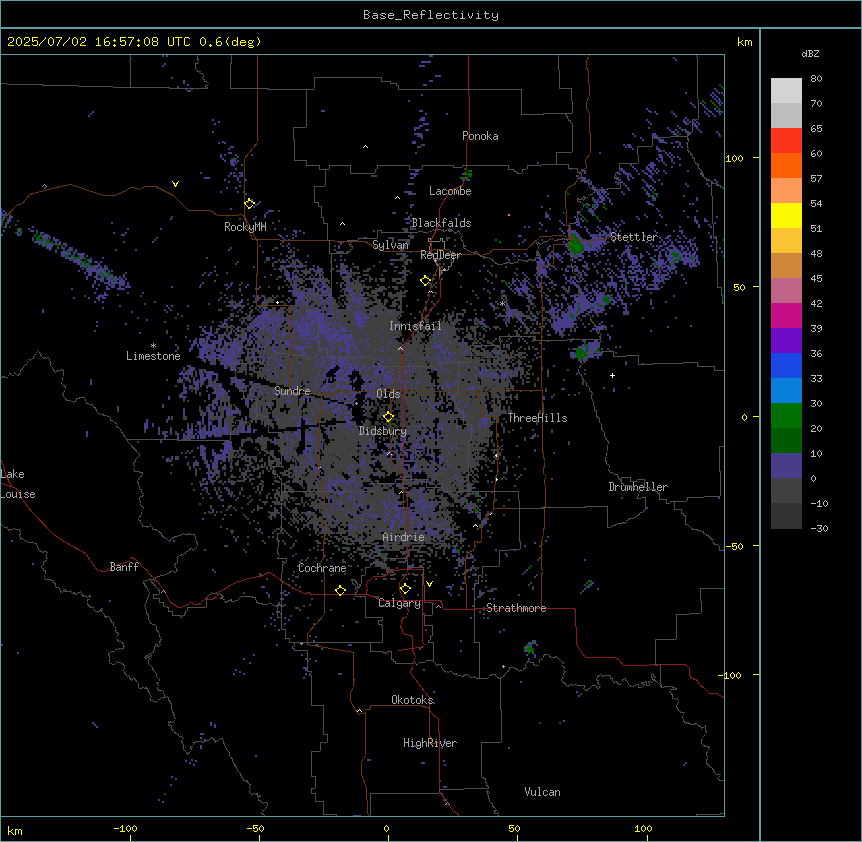Pick the bright yellow 51-54 dBZ legend swatch
This screenshot has width=862, height=842.
click(786, 216)
